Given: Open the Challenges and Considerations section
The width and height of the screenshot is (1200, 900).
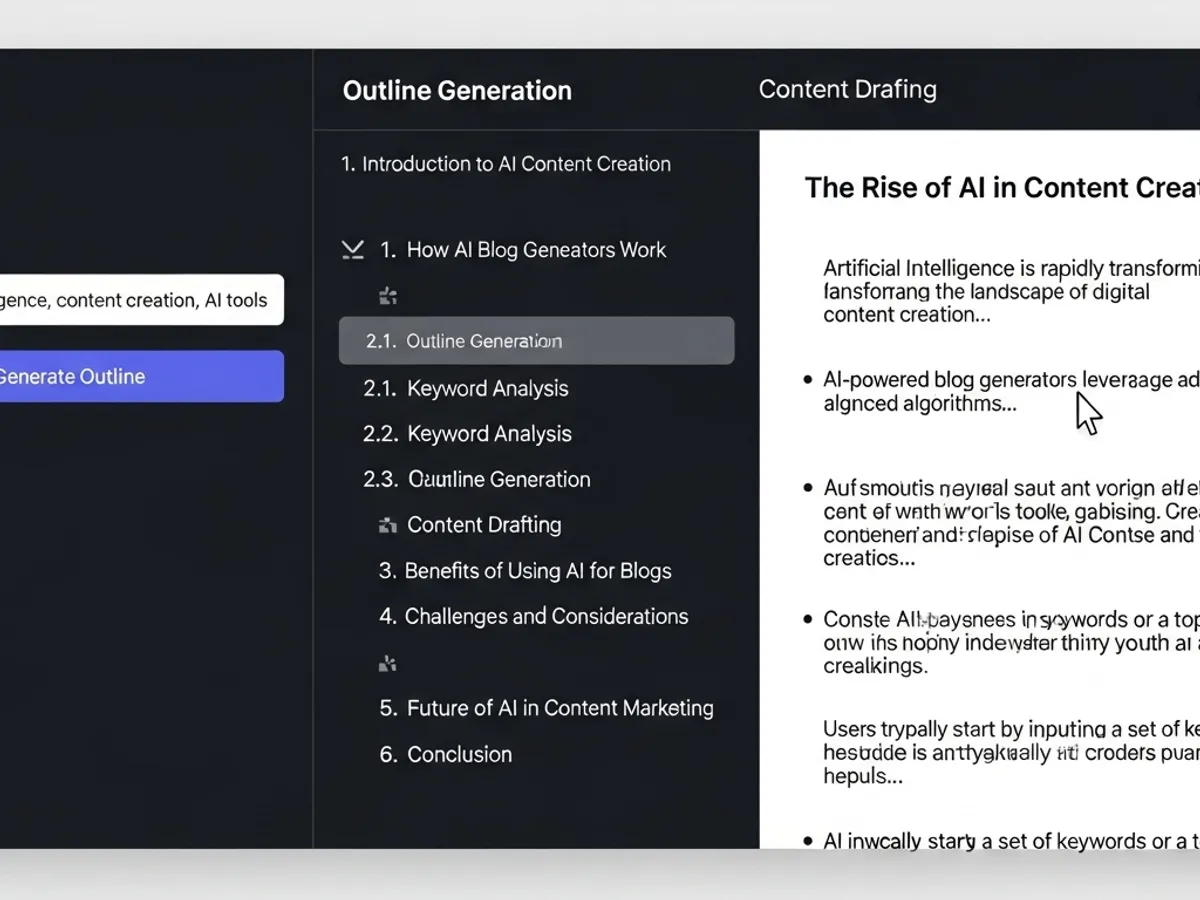Looking at the screenshot, I should [x=545, y=616].
